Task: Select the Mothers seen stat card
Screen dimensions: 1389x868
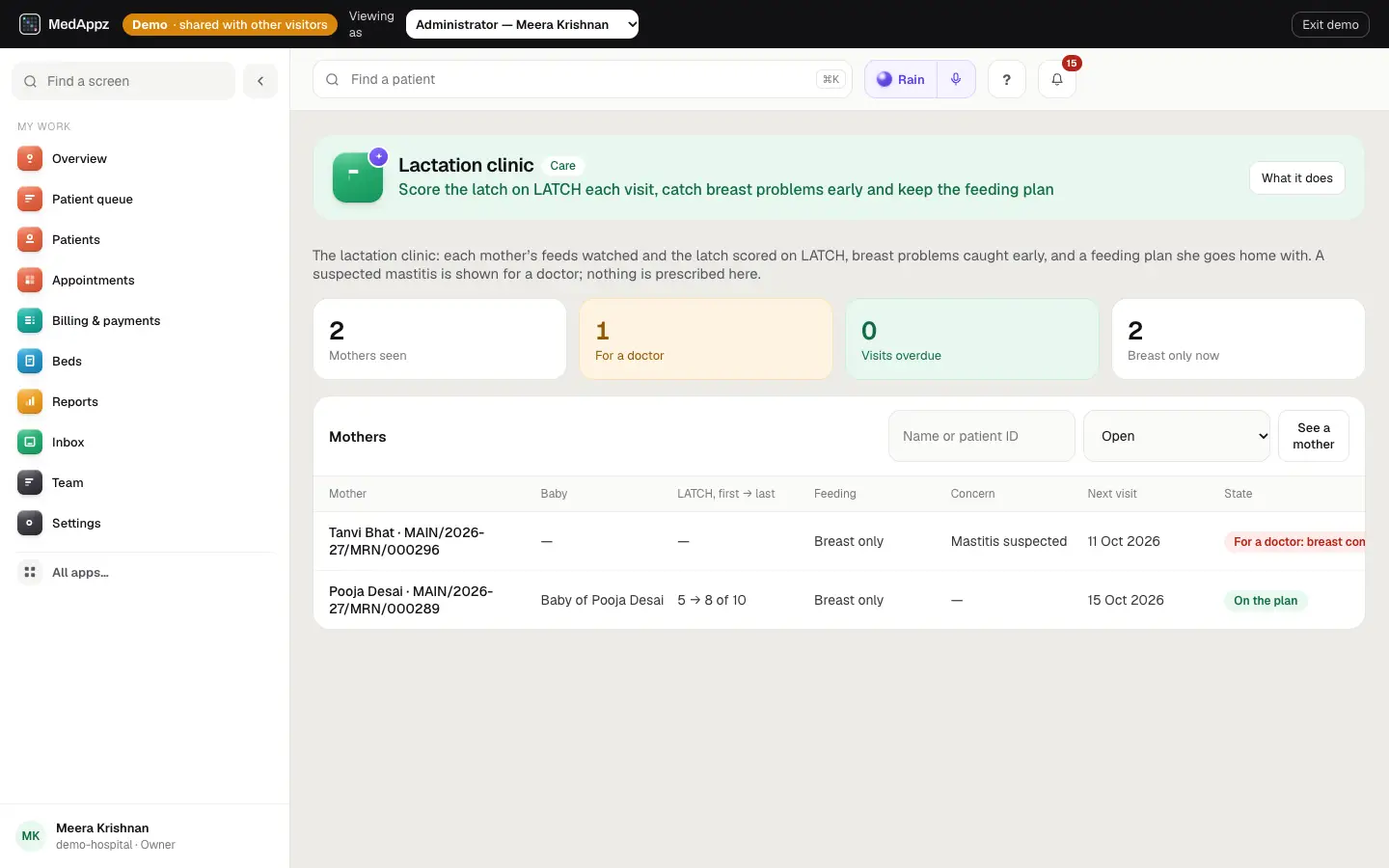Action: click(440, 339)
